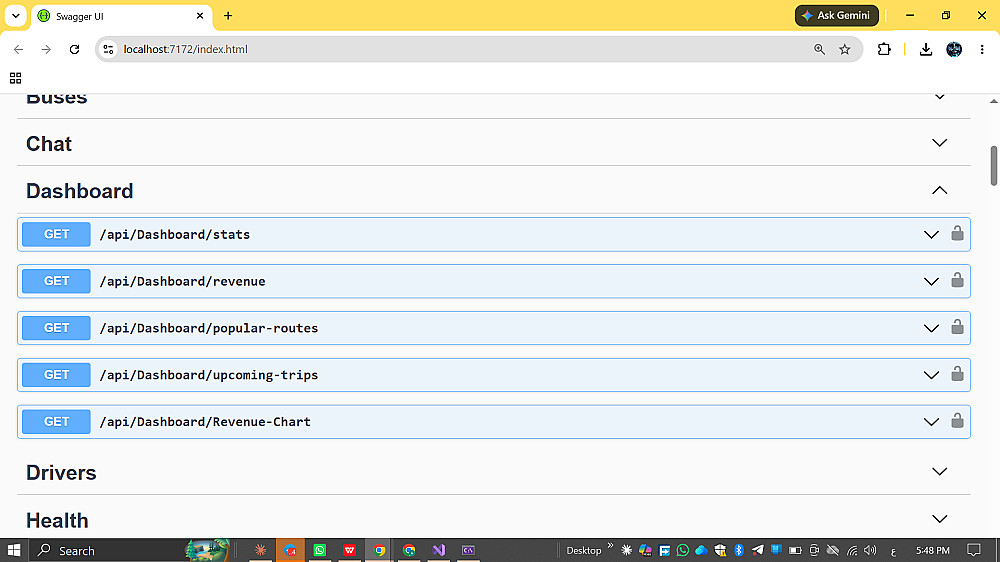The image size is (1000, 562).
Task: Open the lock icon for popular-routes endpoint
Action: (x=957, y=327)
